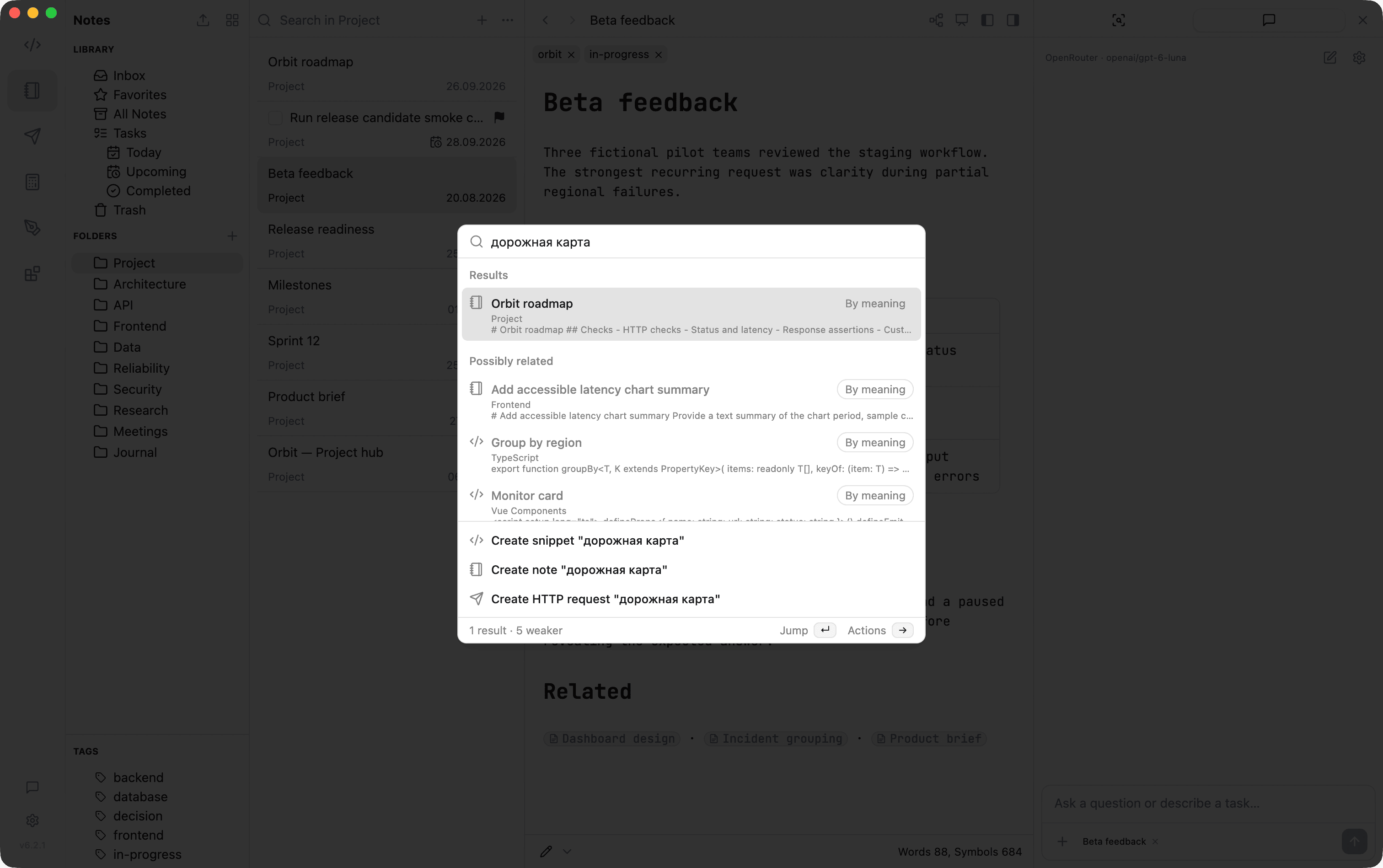Screen dimensions: 1383x868
Task: Open the Dashboard design related link
Action: click(x=611, y=738)
